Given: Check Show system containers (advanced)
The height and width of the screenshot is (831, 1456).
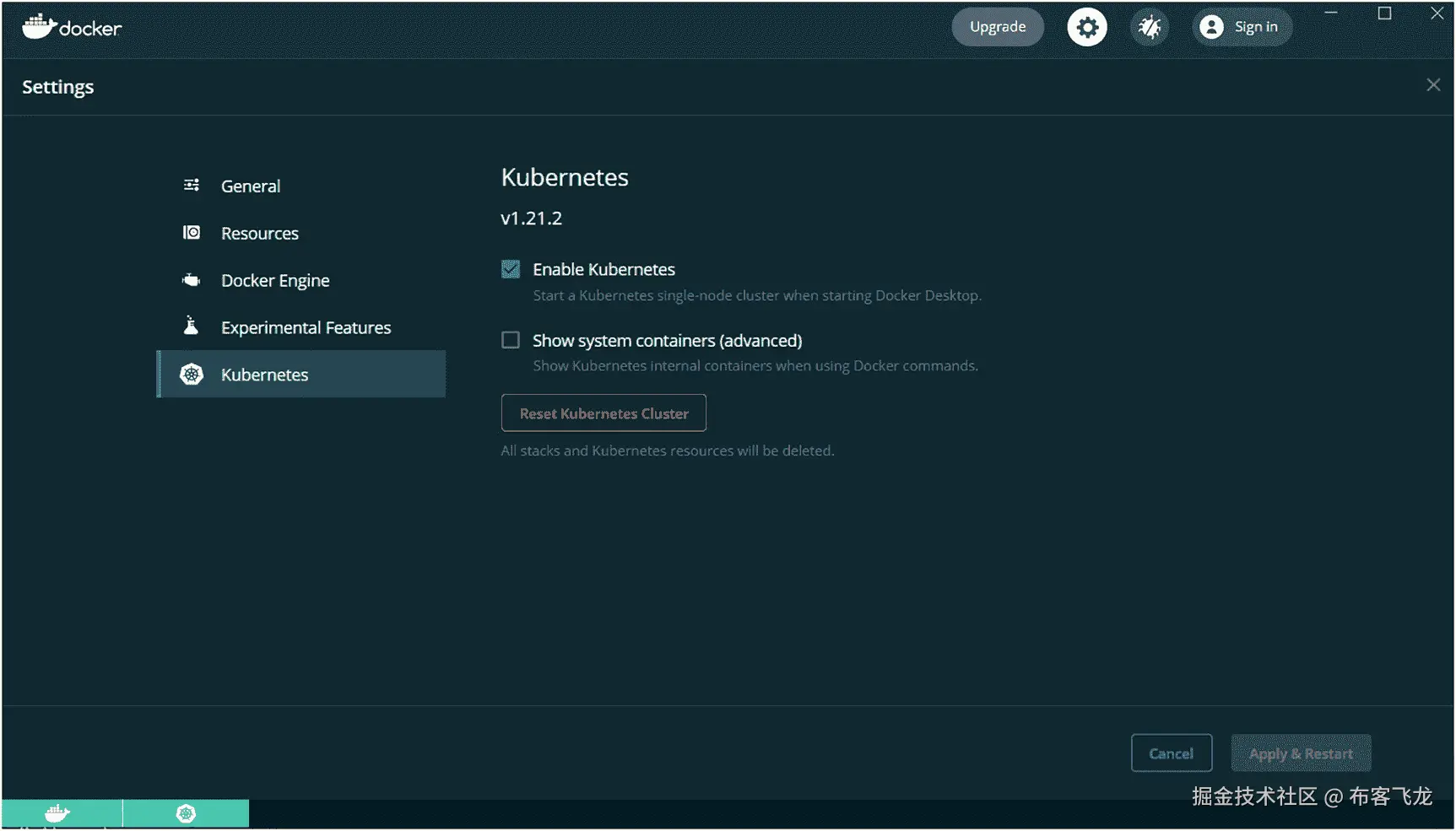Looking at the screenshot, I should 511,340.
